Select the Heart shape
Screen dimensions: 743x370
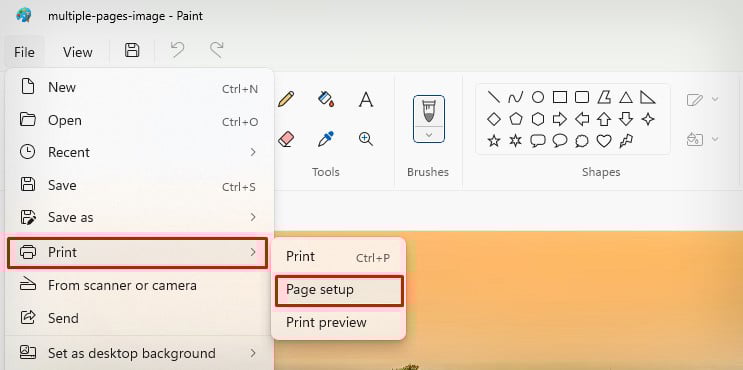tap(604, 141)
